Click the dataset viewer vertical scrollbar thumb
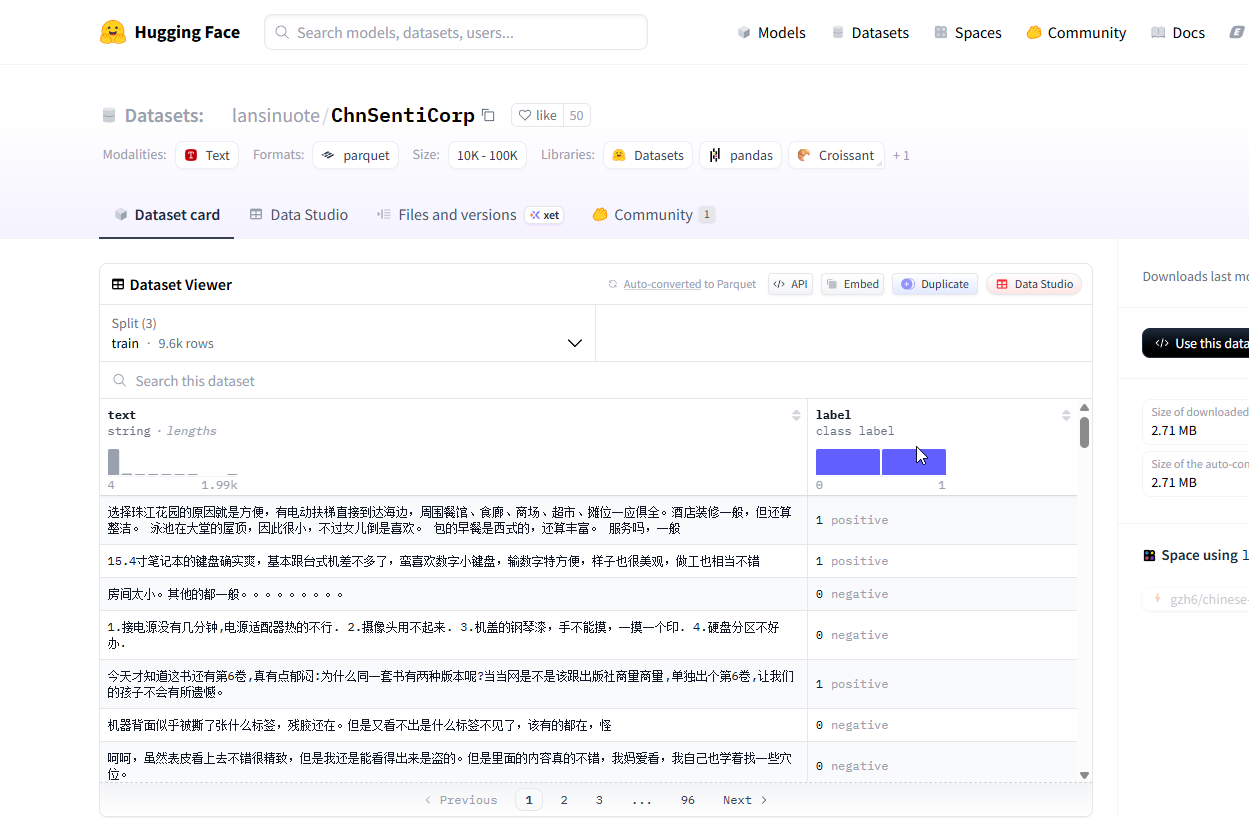This screenshot has height=818, width=1249. coord(1084,433)
